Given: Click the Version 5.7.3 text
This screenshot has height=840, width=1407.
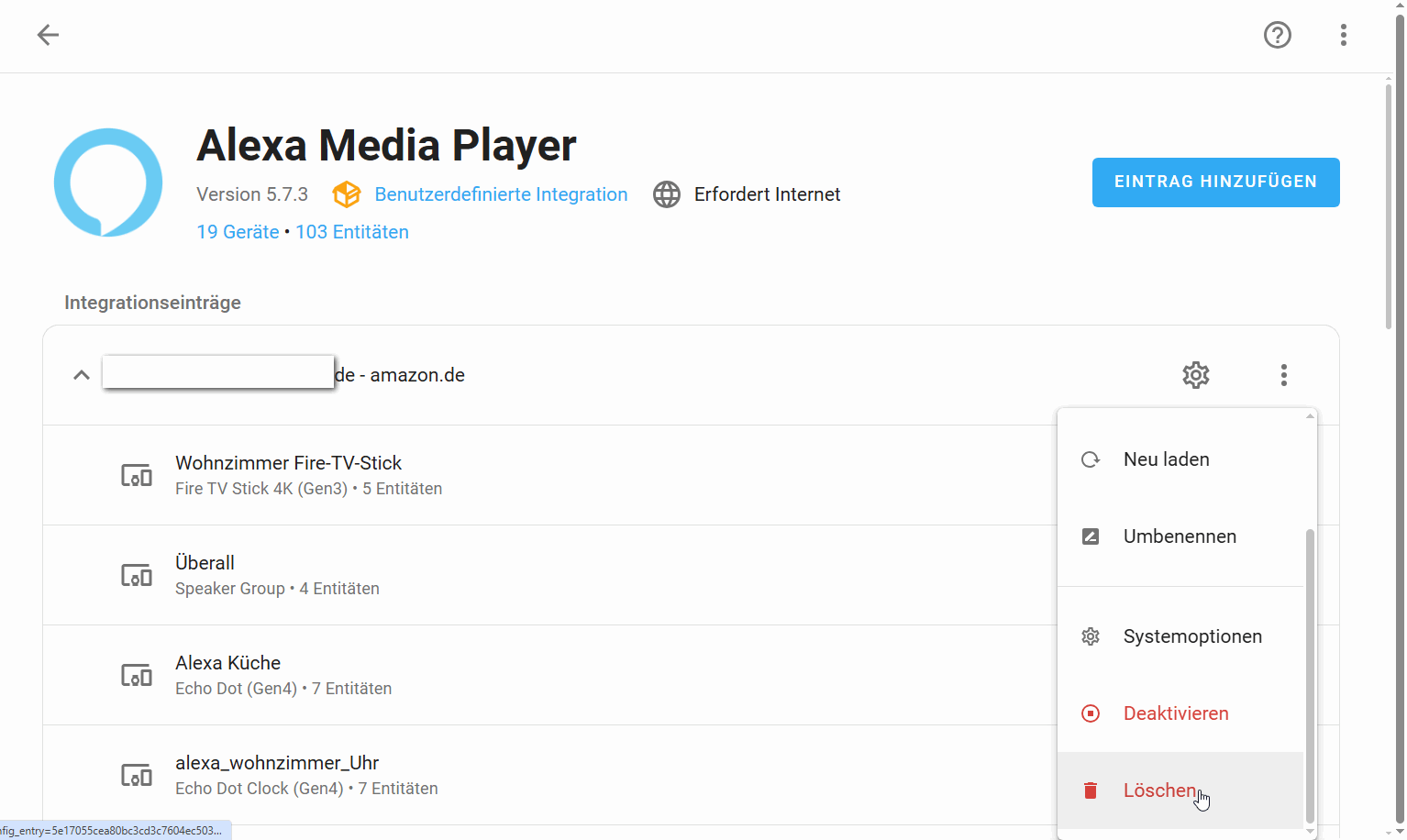Looking at the screenshot, I should [x=252, y=194].
